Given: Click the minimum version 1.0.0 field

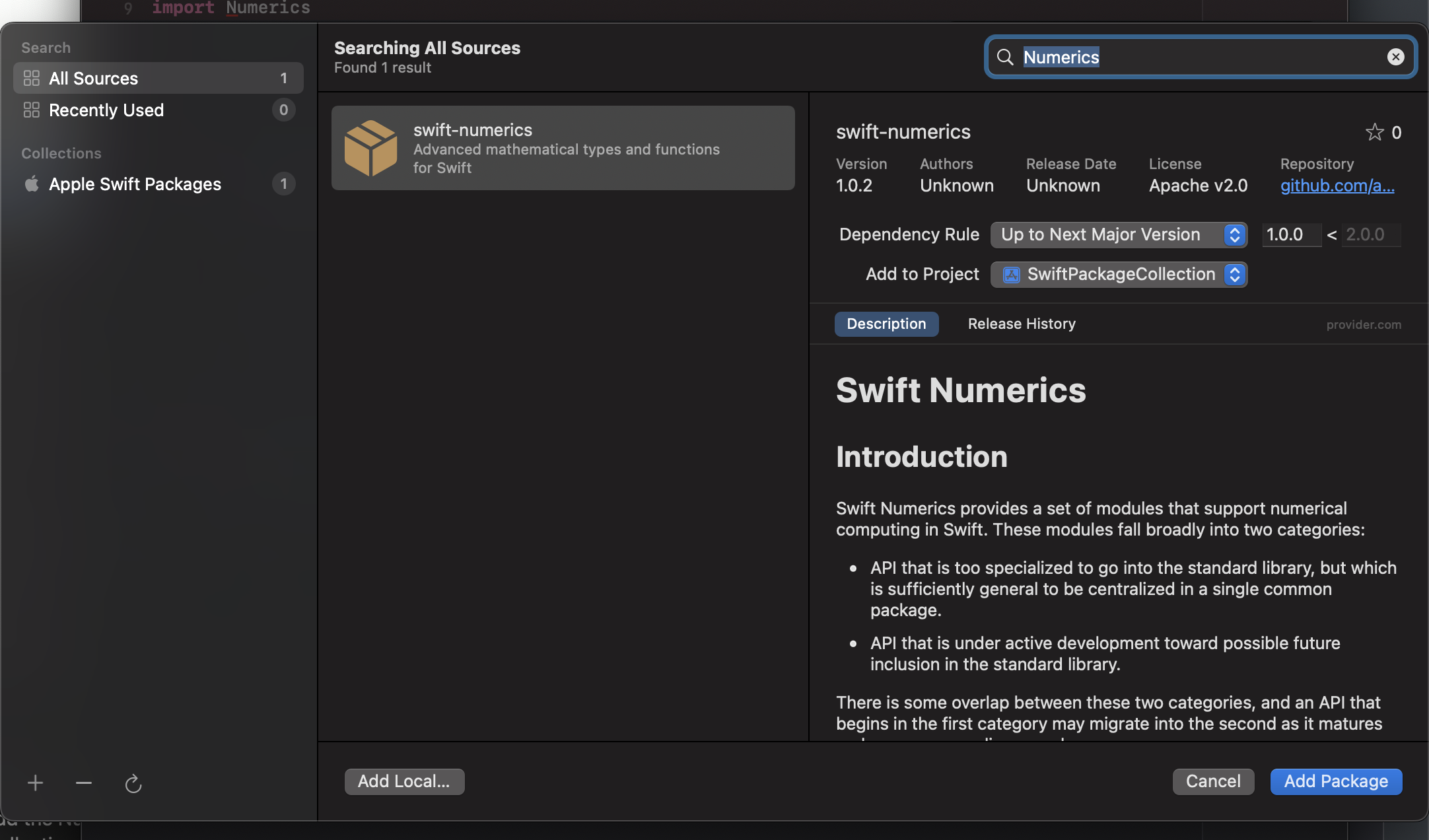Looking at the screenshot, I should point(1290,234).
